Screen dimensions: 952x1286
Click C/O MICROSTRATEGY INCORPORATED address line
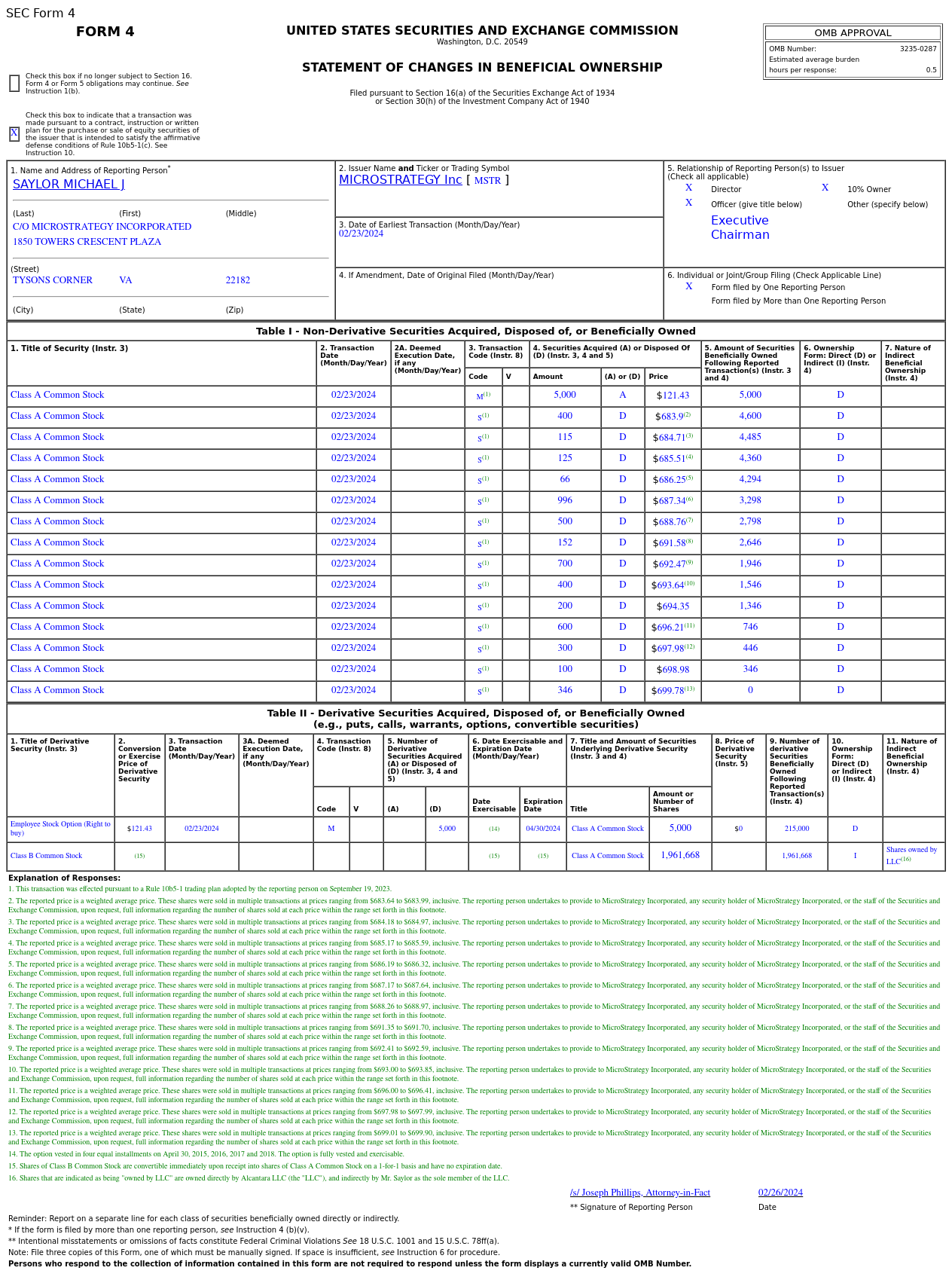[x=102, y=227]
